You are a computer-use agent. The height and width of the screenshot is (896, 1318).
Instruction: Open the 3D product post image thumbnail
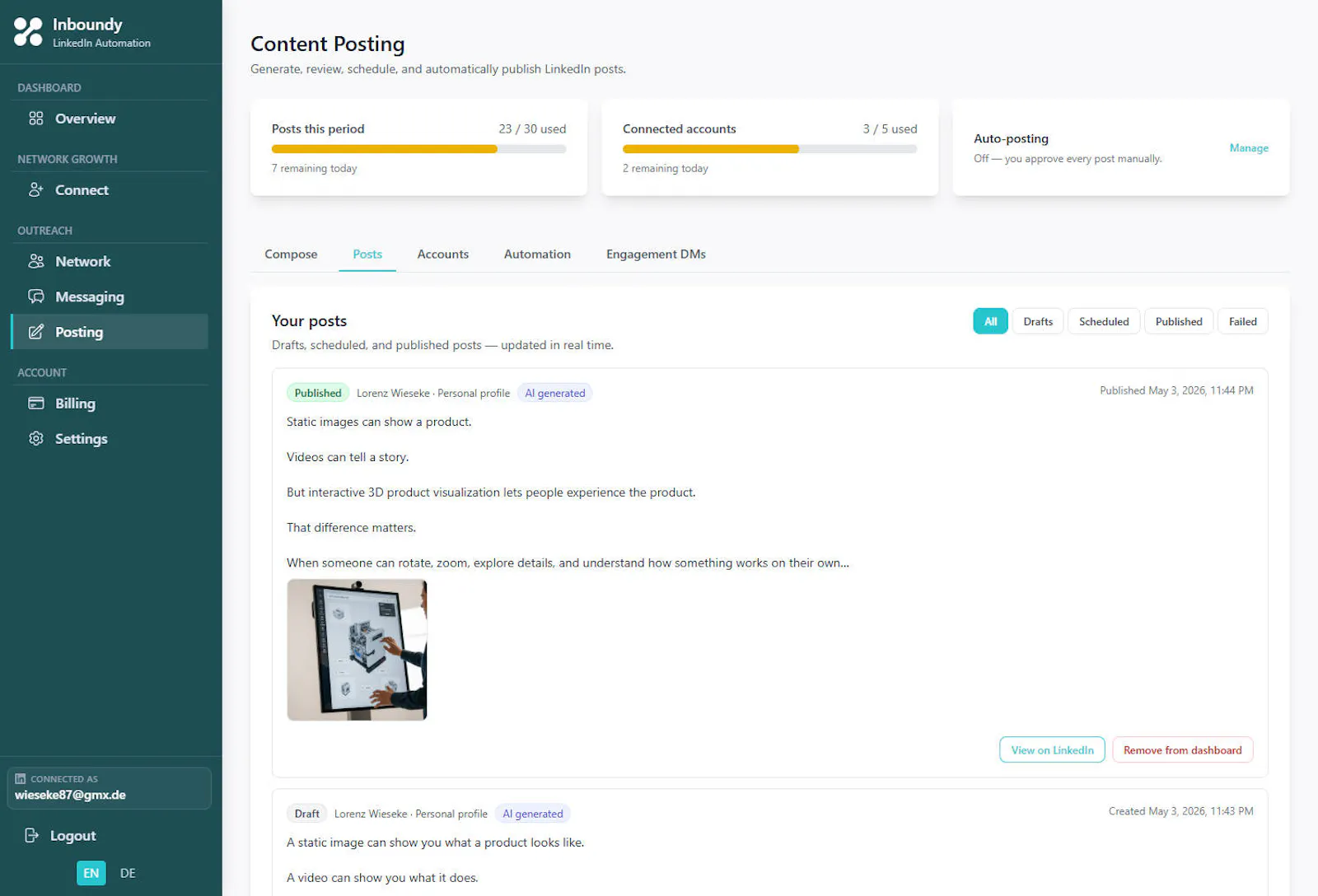(357, 650)
